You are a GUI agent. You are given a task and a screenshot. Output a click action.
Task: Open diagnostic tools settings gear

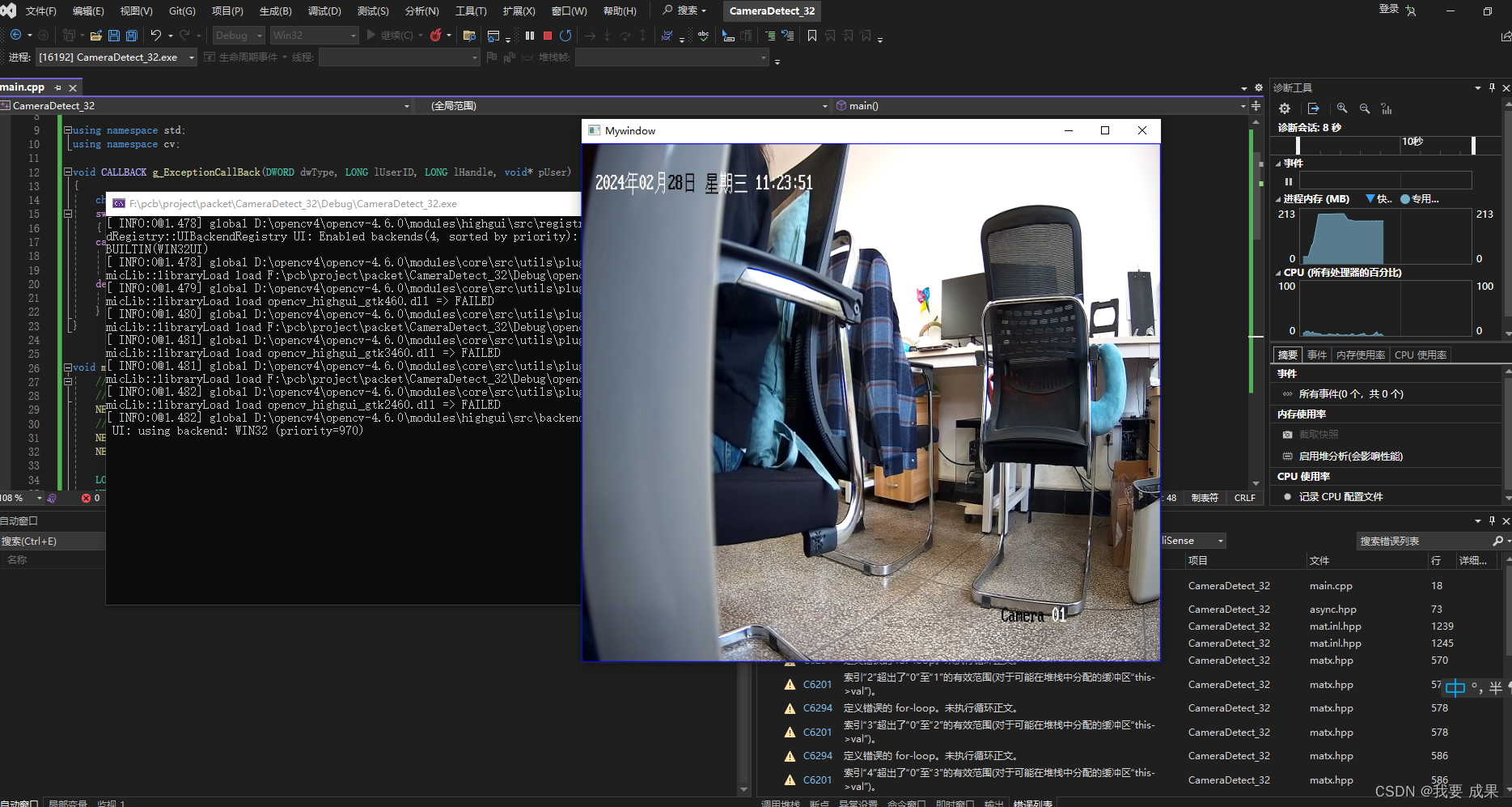point(1285,108)
